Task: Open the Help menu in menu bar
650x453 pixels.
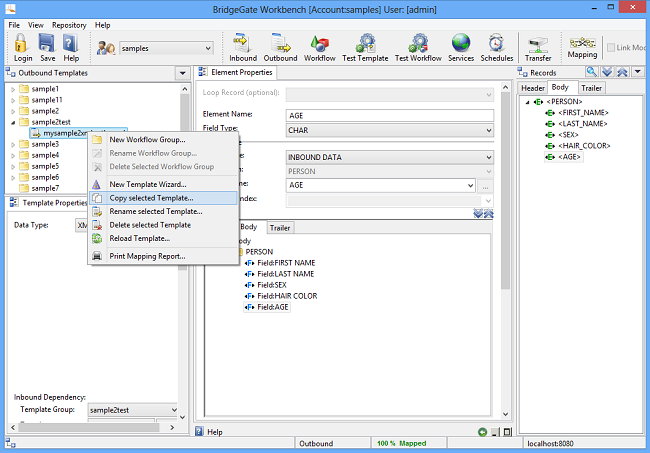Action: pos(102,25)
